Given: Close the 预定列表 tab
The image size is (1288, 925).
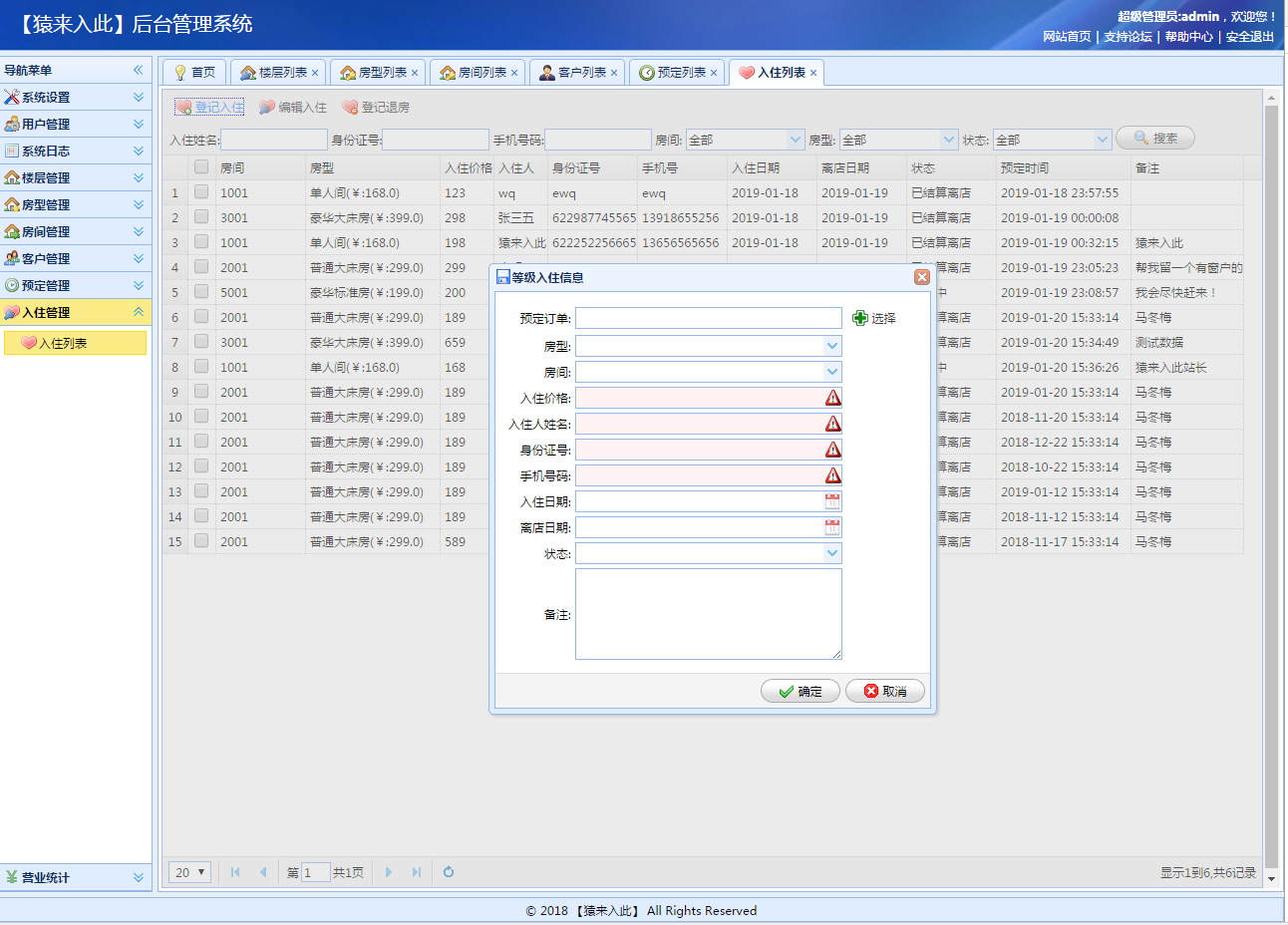Looking at the screenshot, I should point(714,73).
